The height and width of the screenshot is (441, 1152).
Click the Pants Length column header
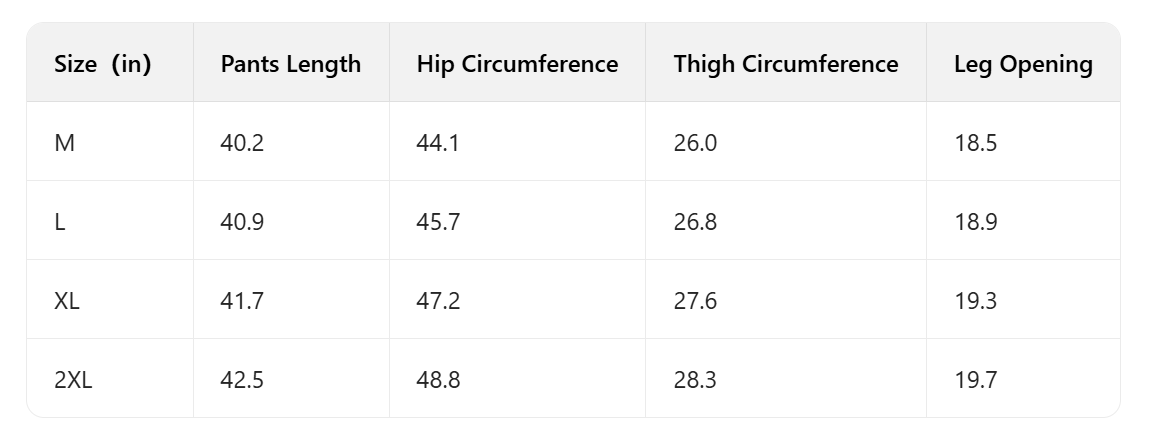coord(290,65)
